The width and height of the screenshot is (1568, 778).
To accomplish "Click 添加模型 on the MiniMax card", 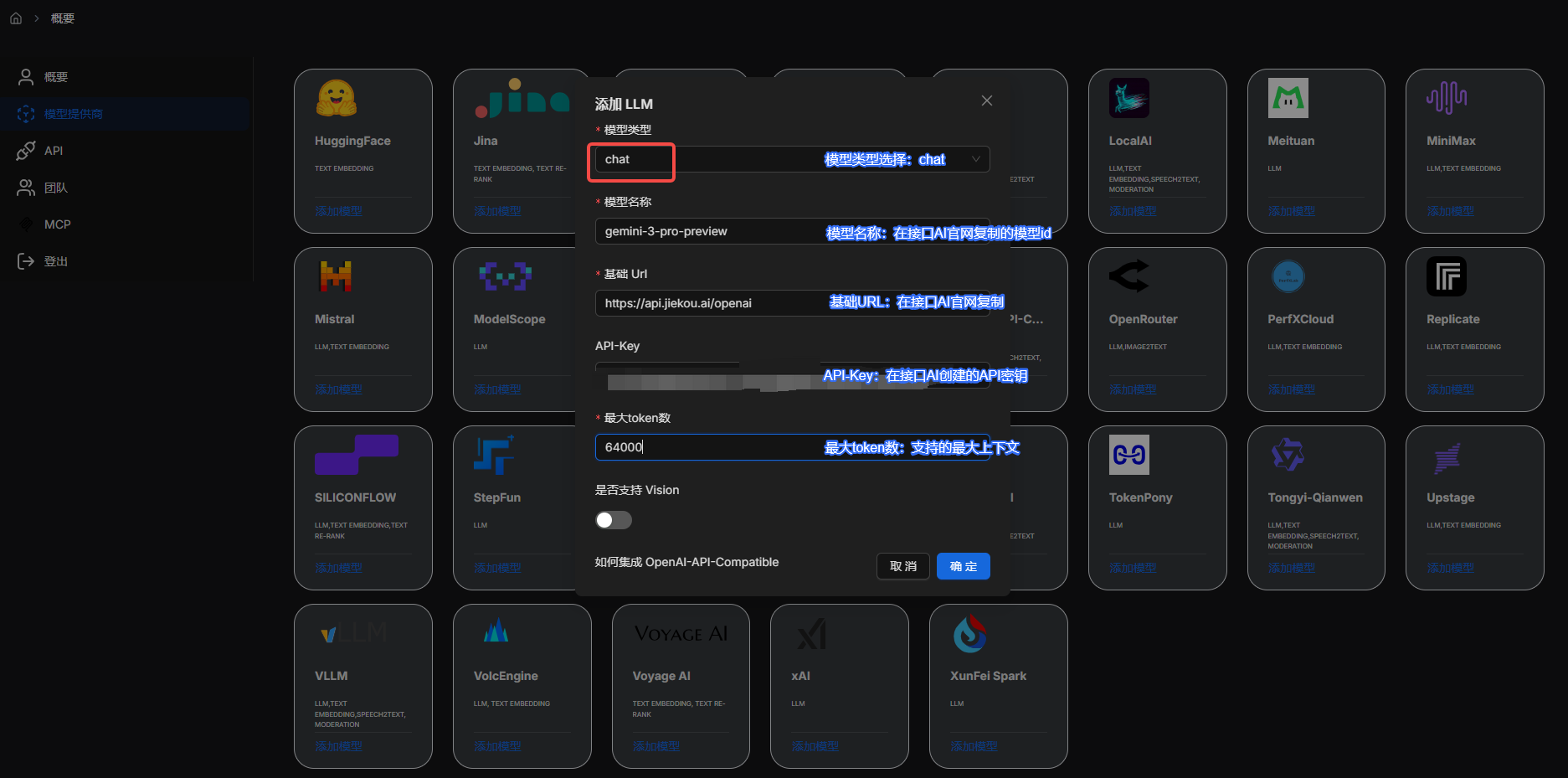I will [x=1451, y=211].
